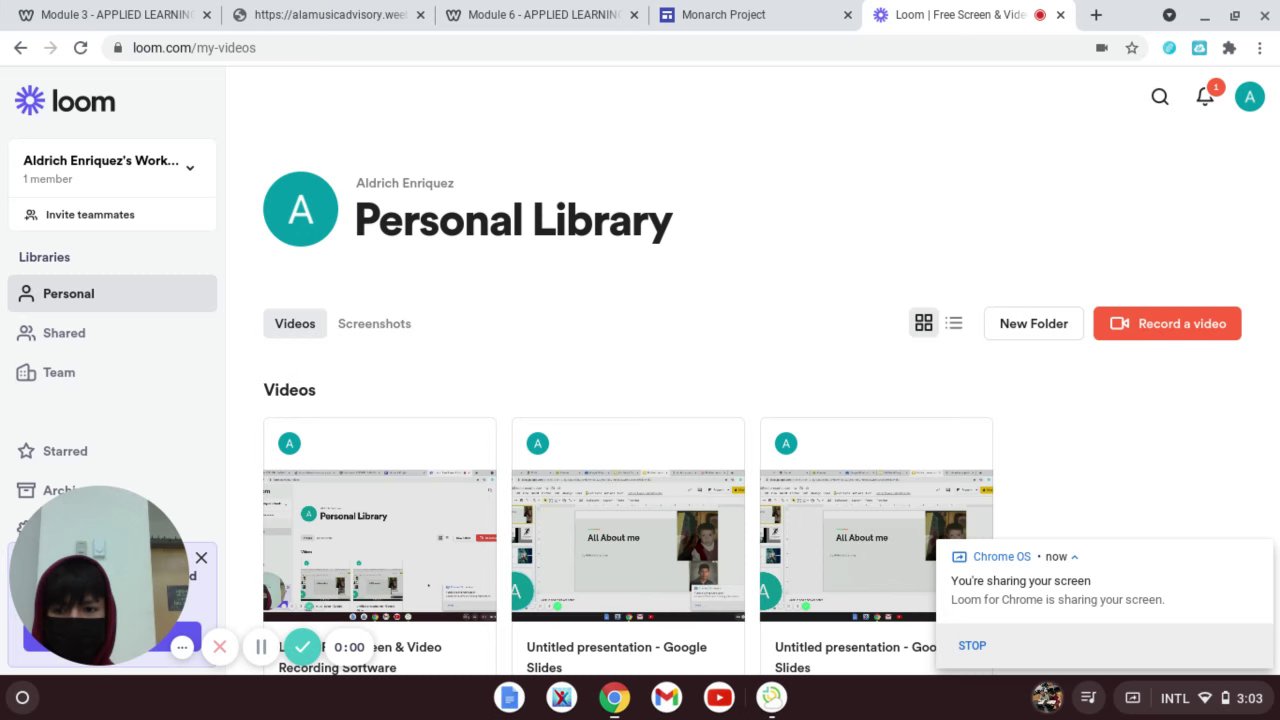Open the app left of Chrome on shelf

[562, 698]
